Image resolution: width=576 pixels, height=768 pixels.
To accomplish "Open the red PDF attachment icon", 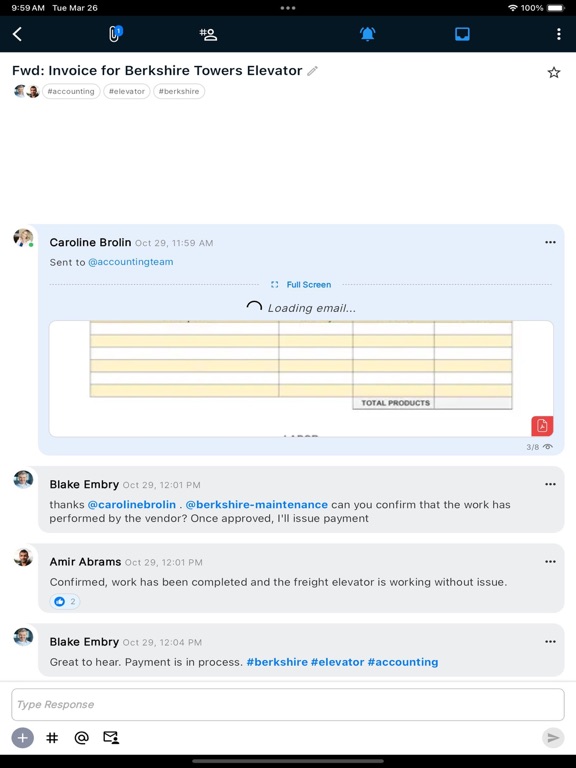I will (x=542, y=426).
